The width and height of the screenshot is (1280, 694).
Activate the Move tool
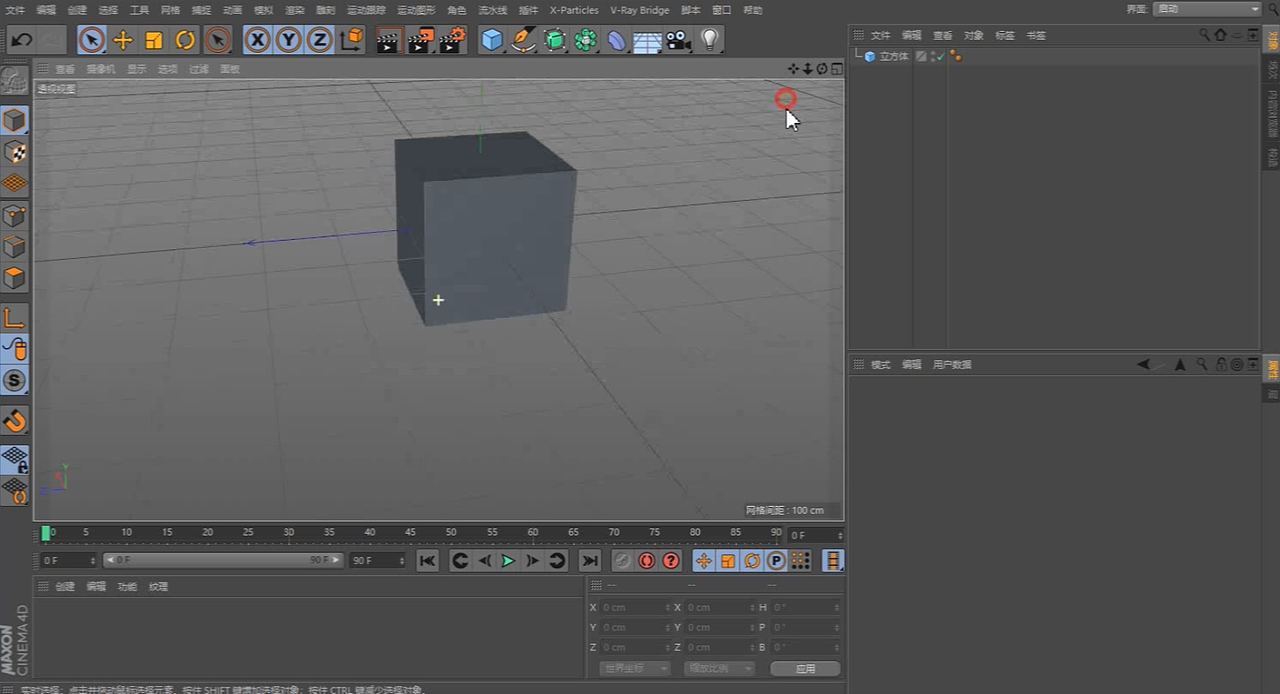click(123, 40)
